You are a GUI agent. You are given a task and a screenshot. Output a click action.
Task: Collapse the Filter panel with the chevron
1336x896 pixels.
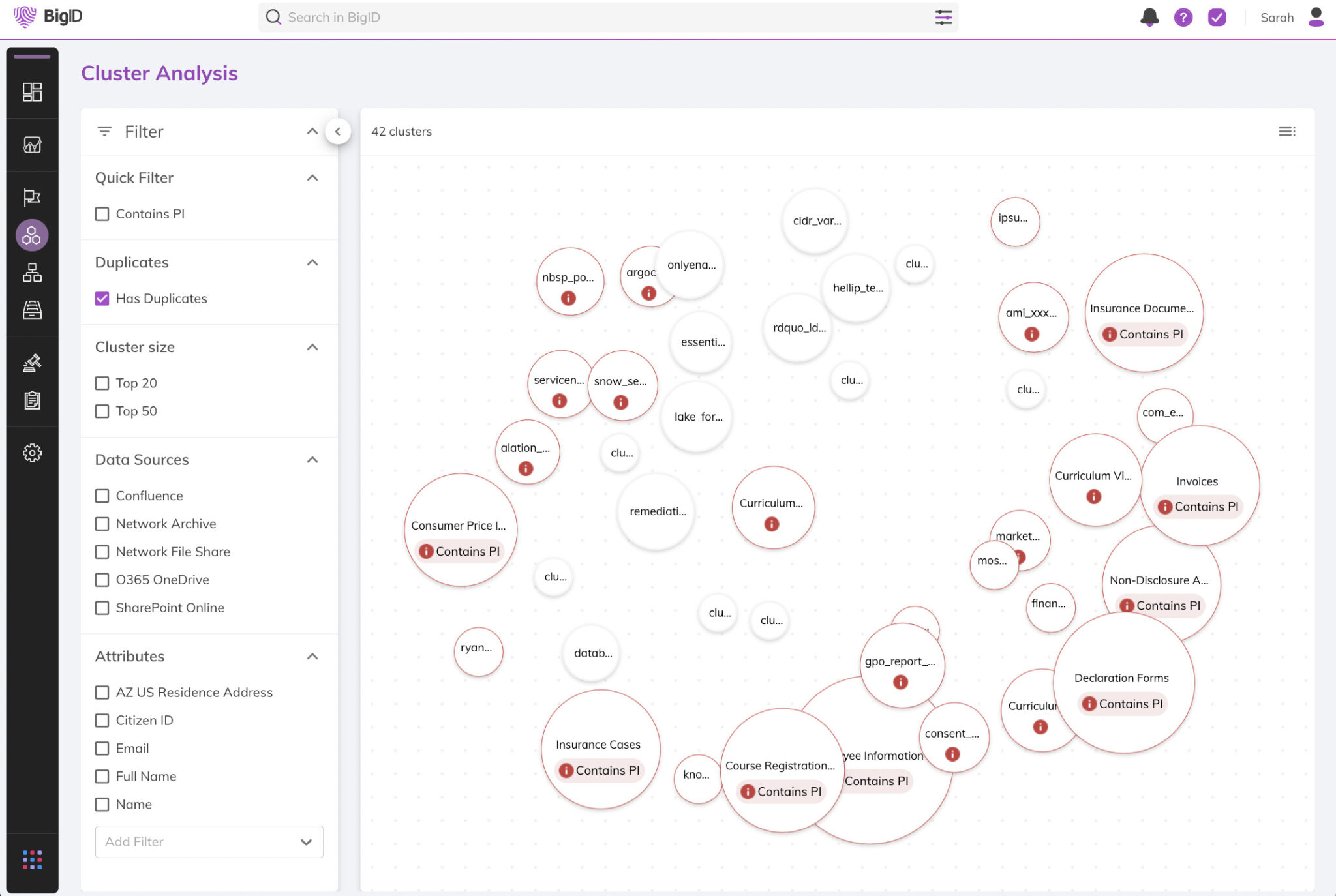coord(339,131)
